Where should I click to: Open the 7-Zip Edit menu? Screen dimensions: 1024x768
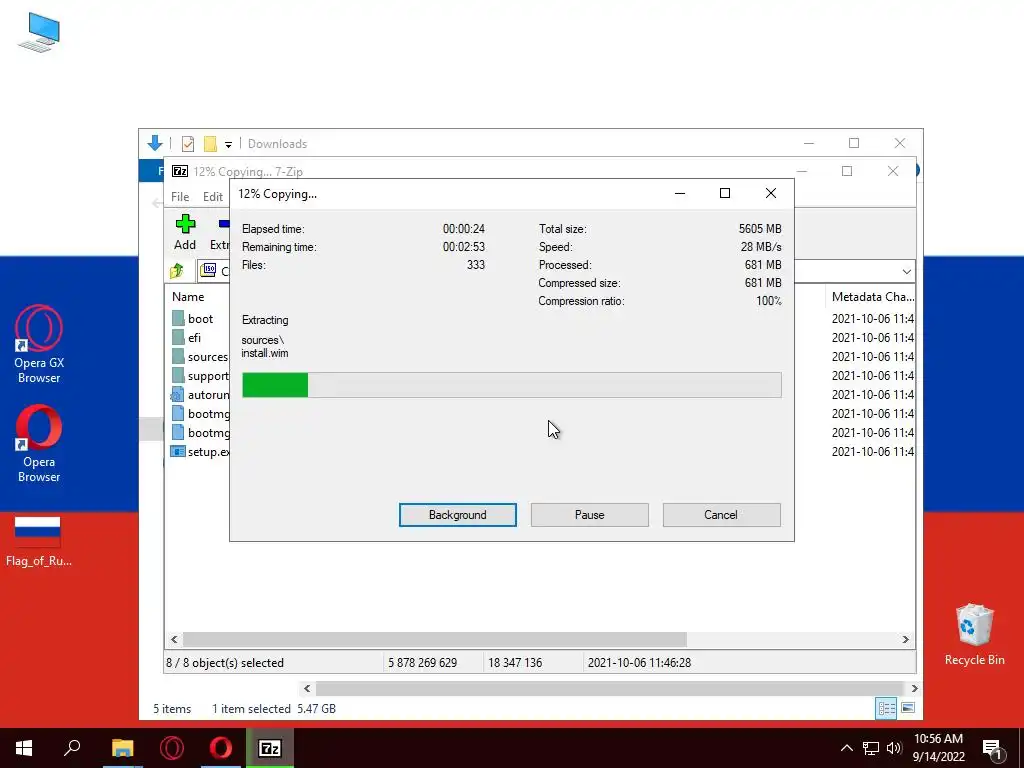213,197
